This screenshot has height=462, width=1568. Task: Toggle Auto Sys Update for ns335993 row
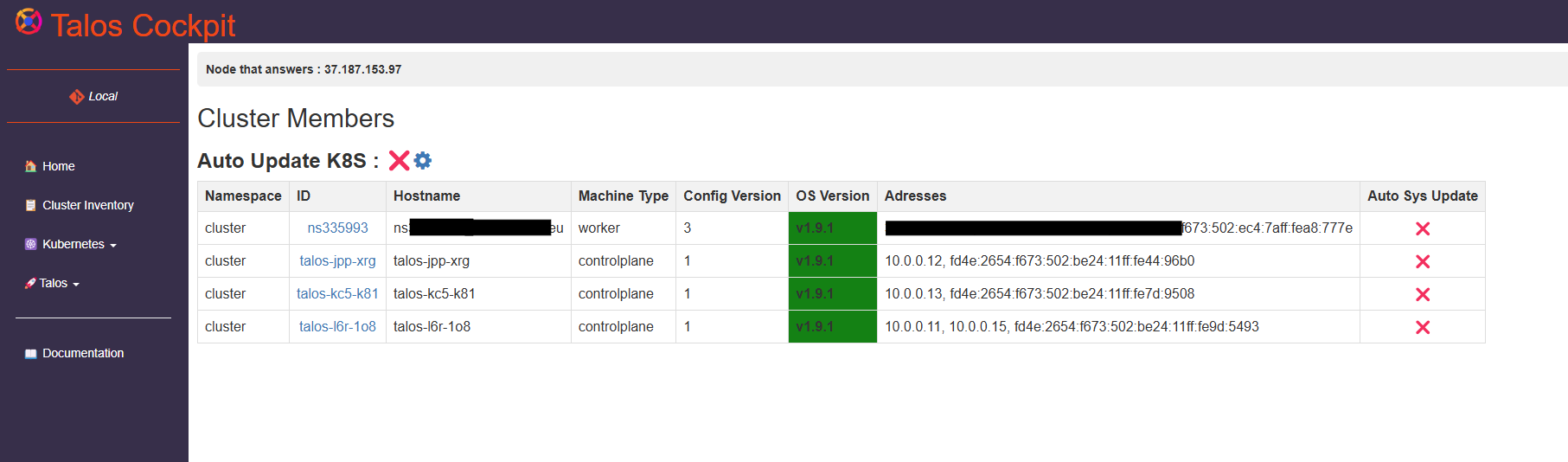click(x=1423, y=228)
